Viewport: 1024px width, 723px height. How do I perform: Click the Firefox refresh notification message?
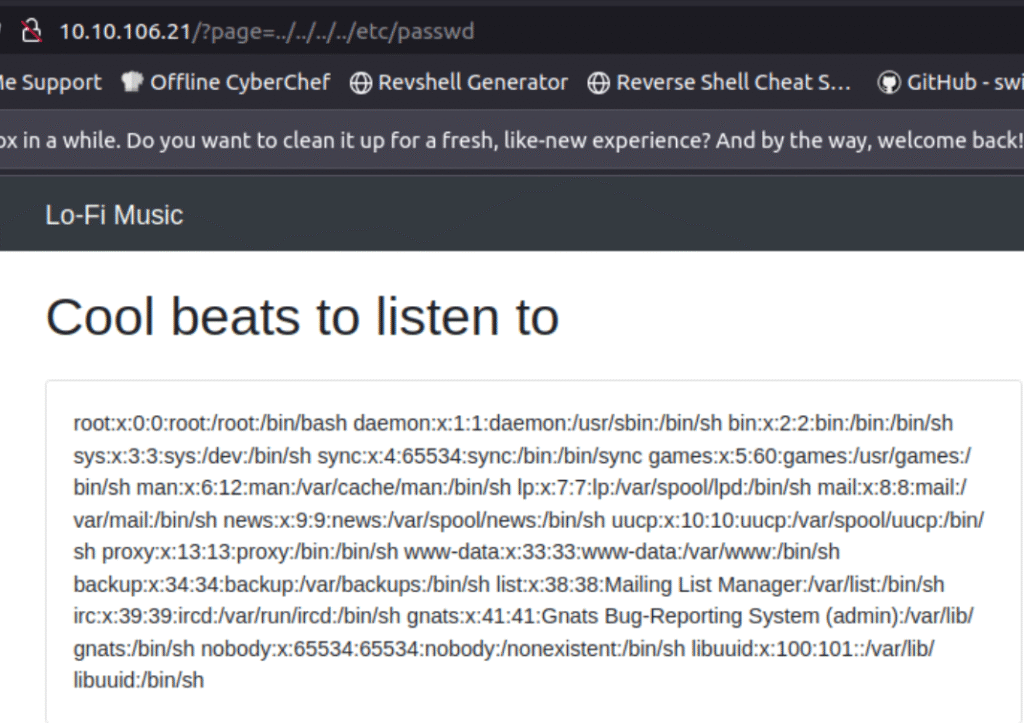tap(510, 140)
